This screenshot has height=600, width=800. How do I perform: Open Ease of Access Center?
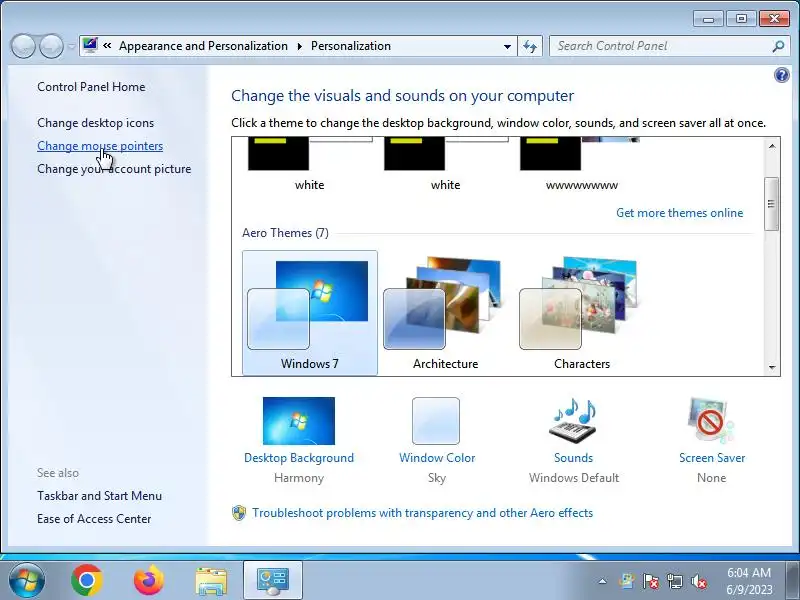click(94, 519)
